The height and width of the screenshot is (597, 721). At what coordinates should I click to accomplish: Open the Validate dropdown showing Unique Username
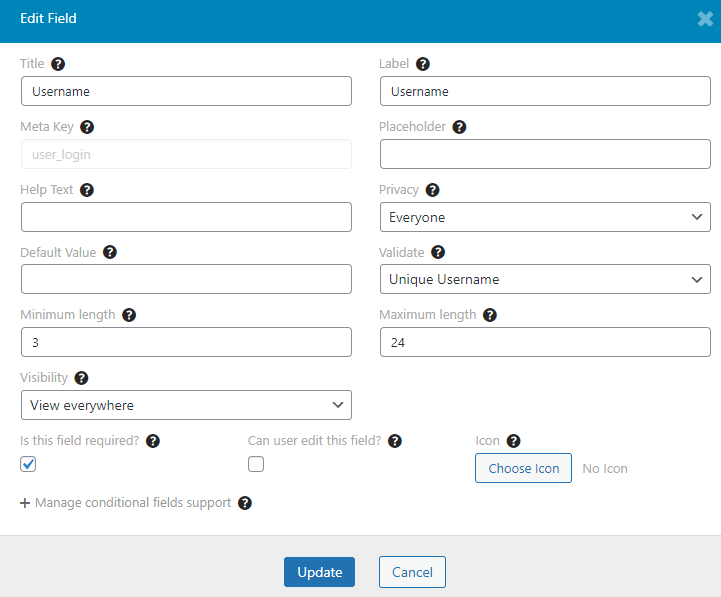click(x=545, y=279)
